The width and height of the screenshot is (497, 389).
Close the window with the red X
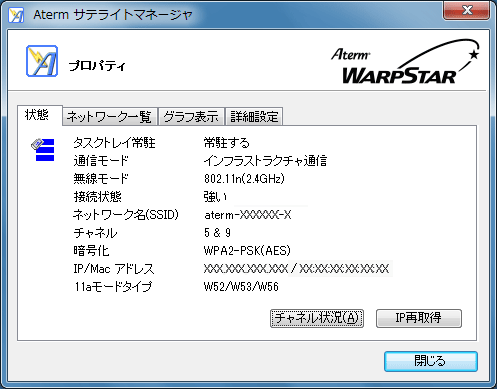467,11
